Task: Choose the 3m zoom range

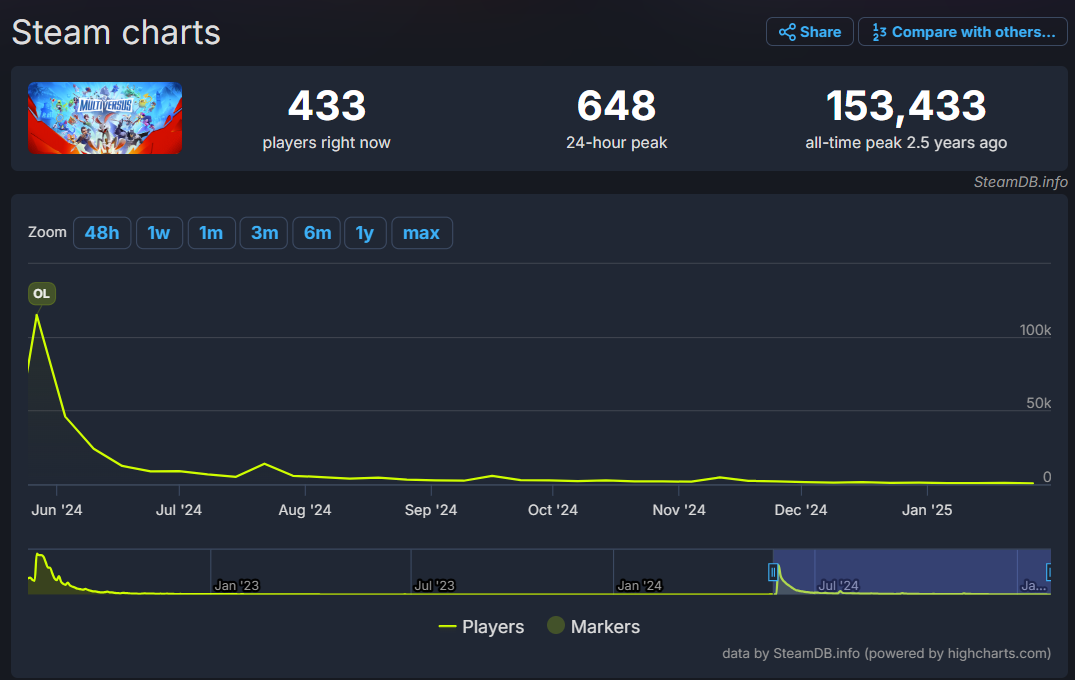Action: (x=264, y=233)
